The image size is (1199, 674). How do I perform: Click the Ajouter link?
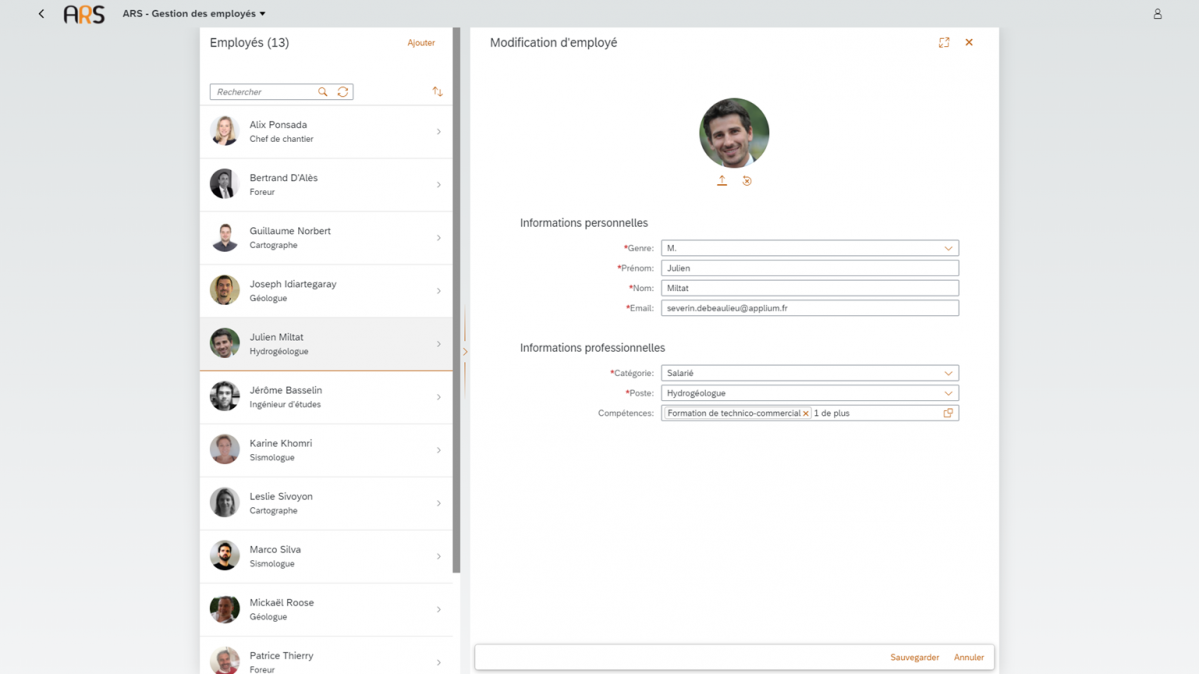click(x=421, y=43)
